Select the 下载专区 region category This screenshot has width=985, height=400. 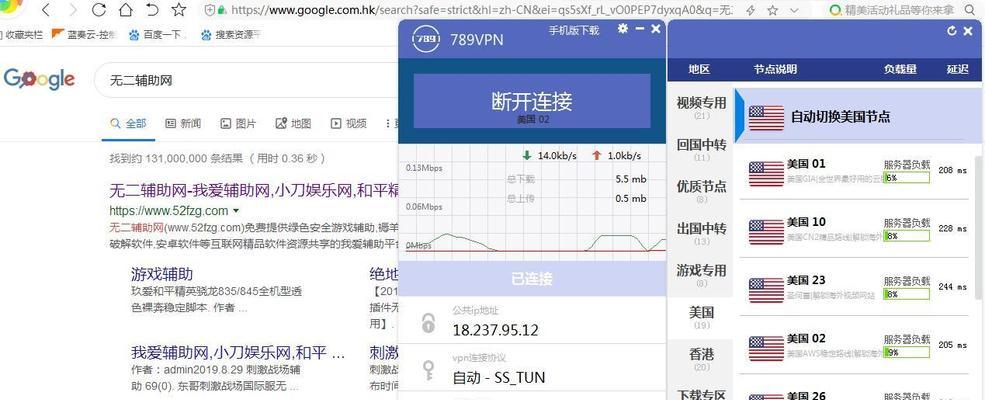(x=701, y=394)
